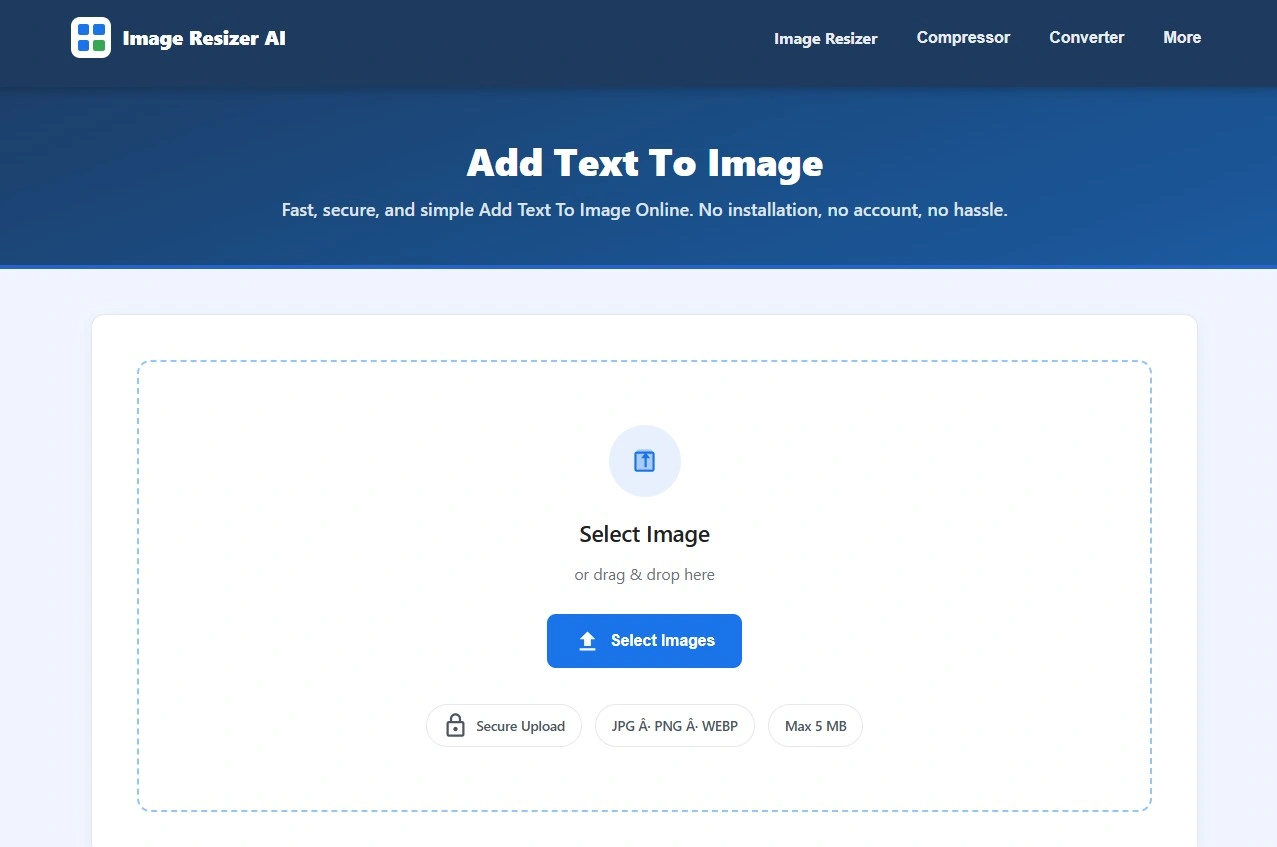Click the Image Resizer AI brand name
The image size is (1277, 847).
pyautogui.click(x=204, y=39)
